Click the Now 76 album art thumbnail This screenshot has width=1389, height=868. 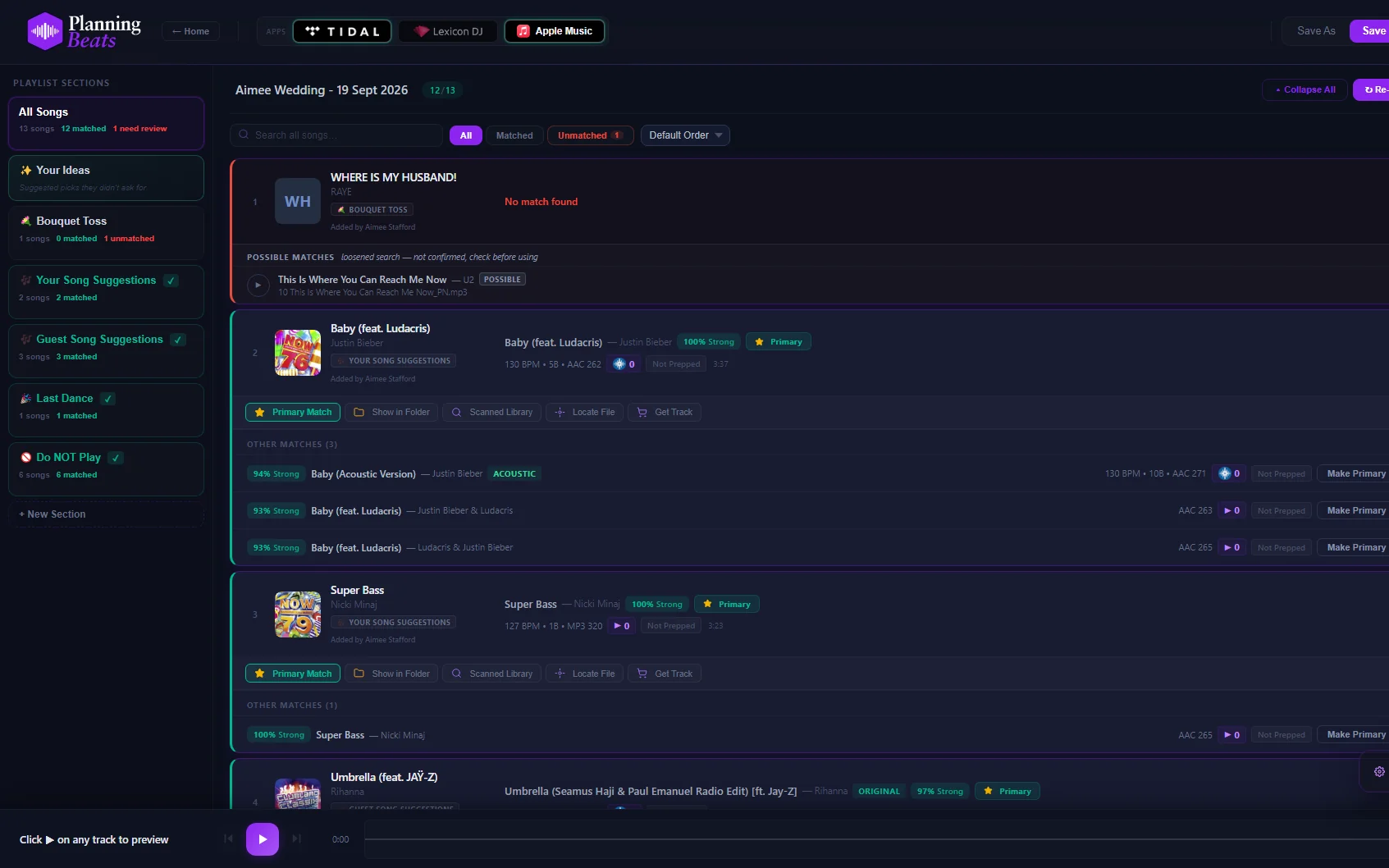pyautogui.click(x=298, y=353)
